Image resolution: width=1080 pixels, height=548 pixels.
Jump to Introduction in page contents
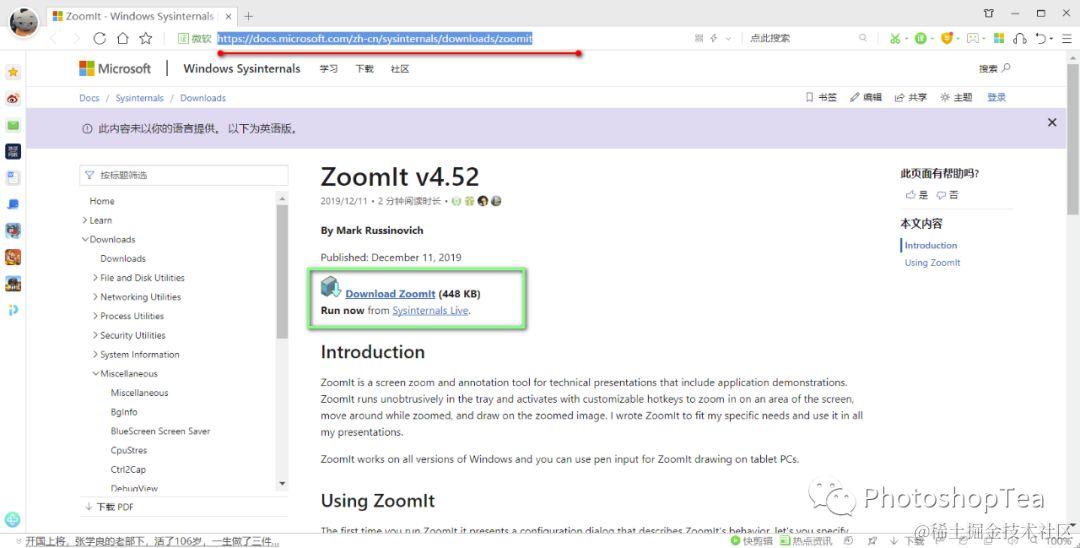point(931,245)
